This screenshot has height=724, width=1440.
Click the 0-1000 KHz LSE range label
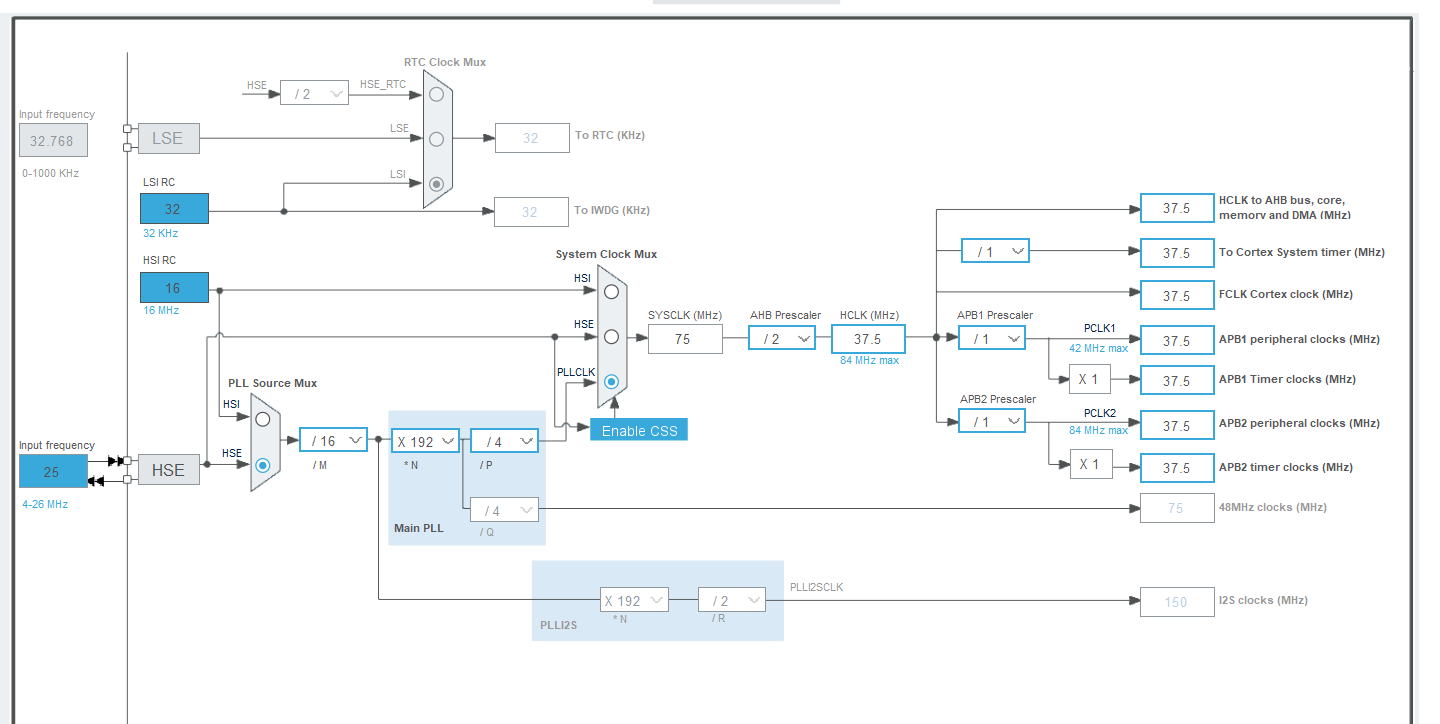[x=50, y=173]
